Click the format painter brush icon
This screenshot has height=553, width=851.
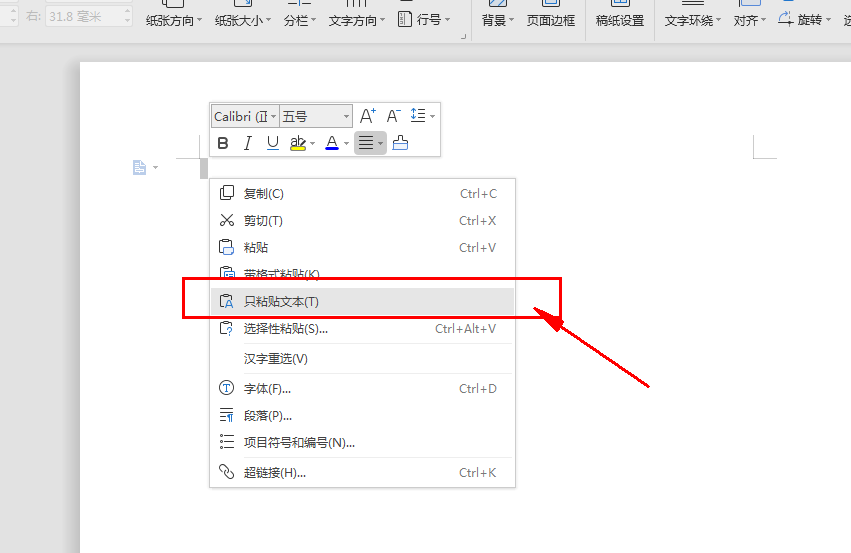[x=400, y=143]
